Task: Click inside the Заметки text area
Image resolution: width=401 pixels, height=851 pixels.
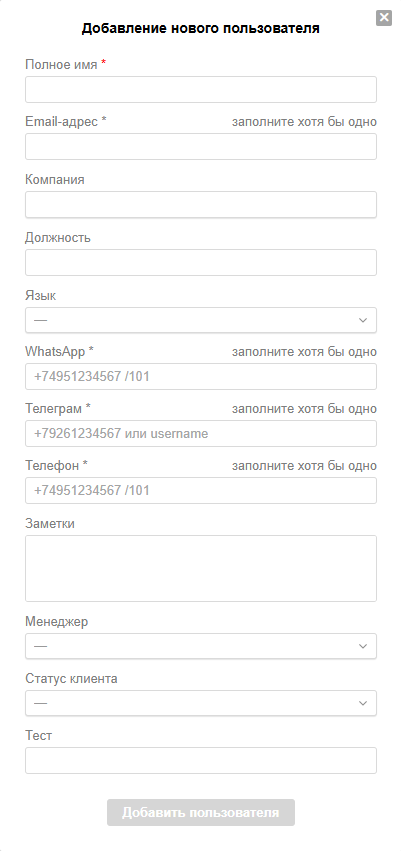Action: coord(201,568)
